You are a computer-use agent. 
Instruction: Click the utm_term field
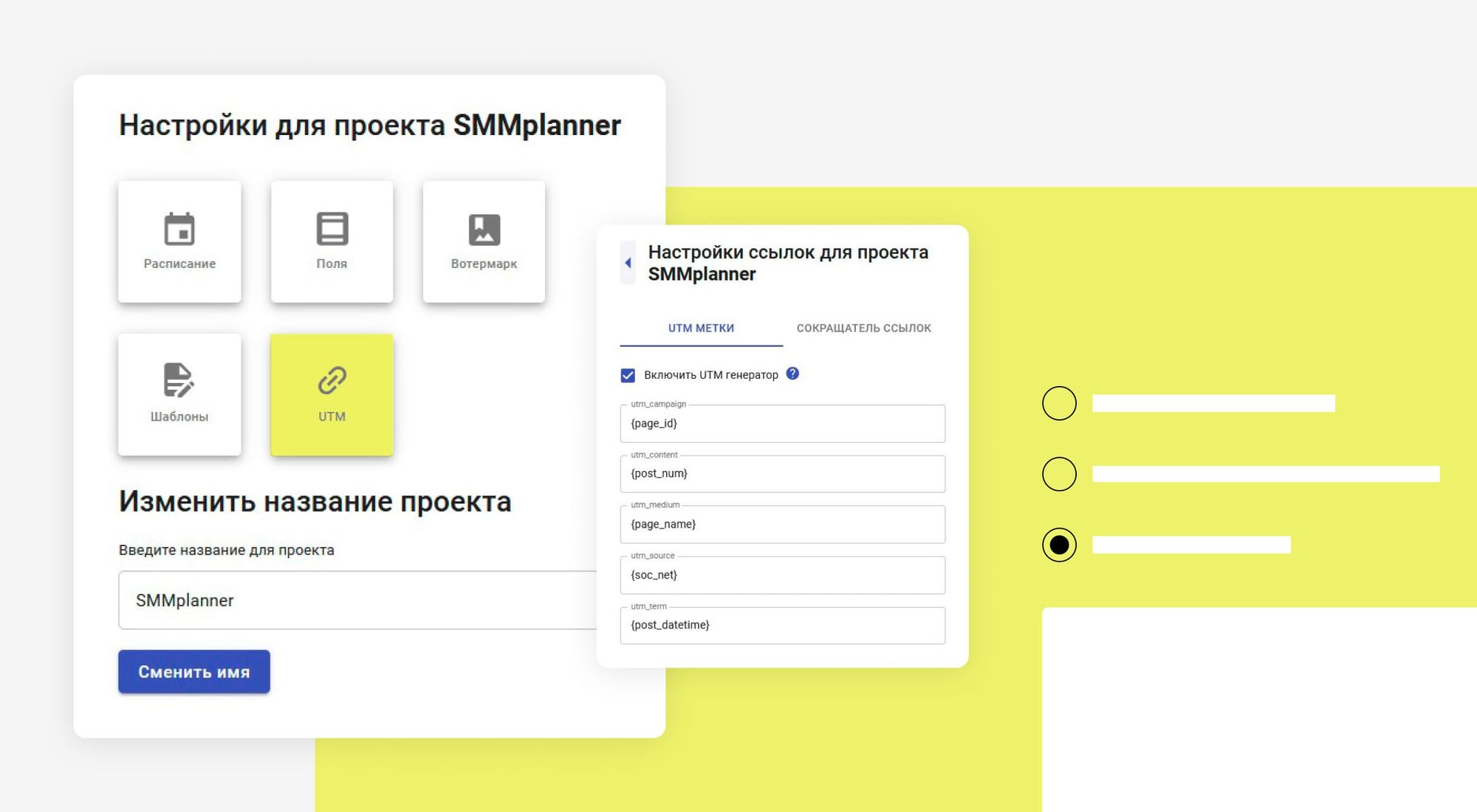pos(783,625)
